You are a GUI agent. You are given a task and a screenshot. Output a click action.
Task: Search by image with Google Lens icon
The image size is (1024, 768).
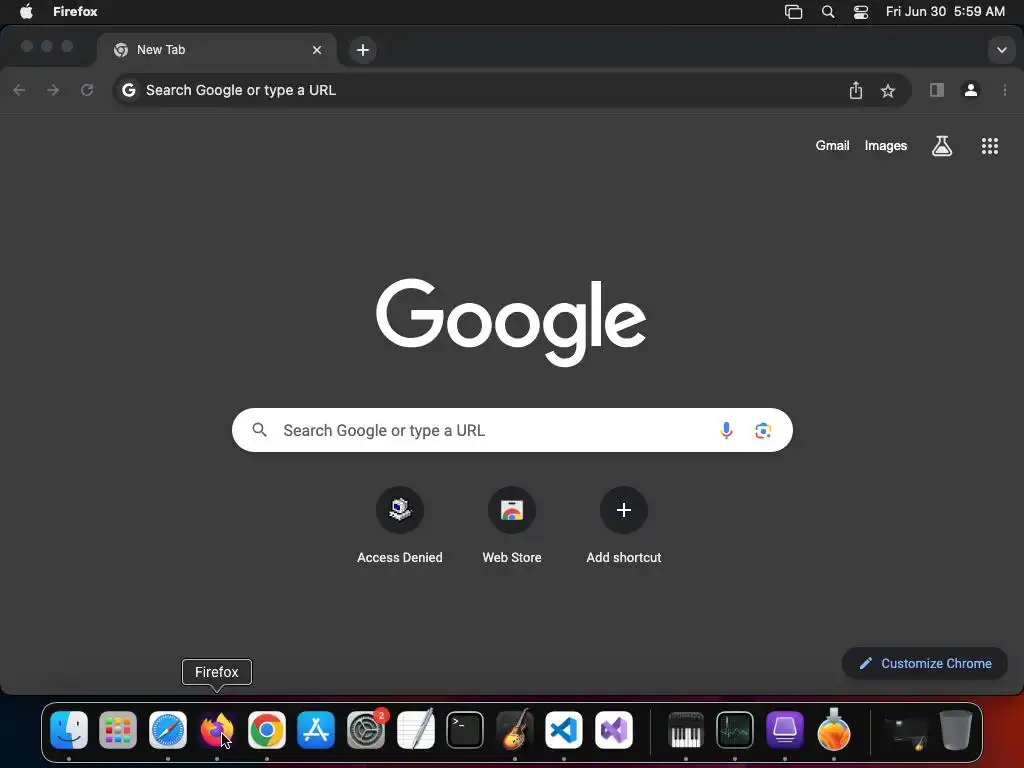point(763,430)
